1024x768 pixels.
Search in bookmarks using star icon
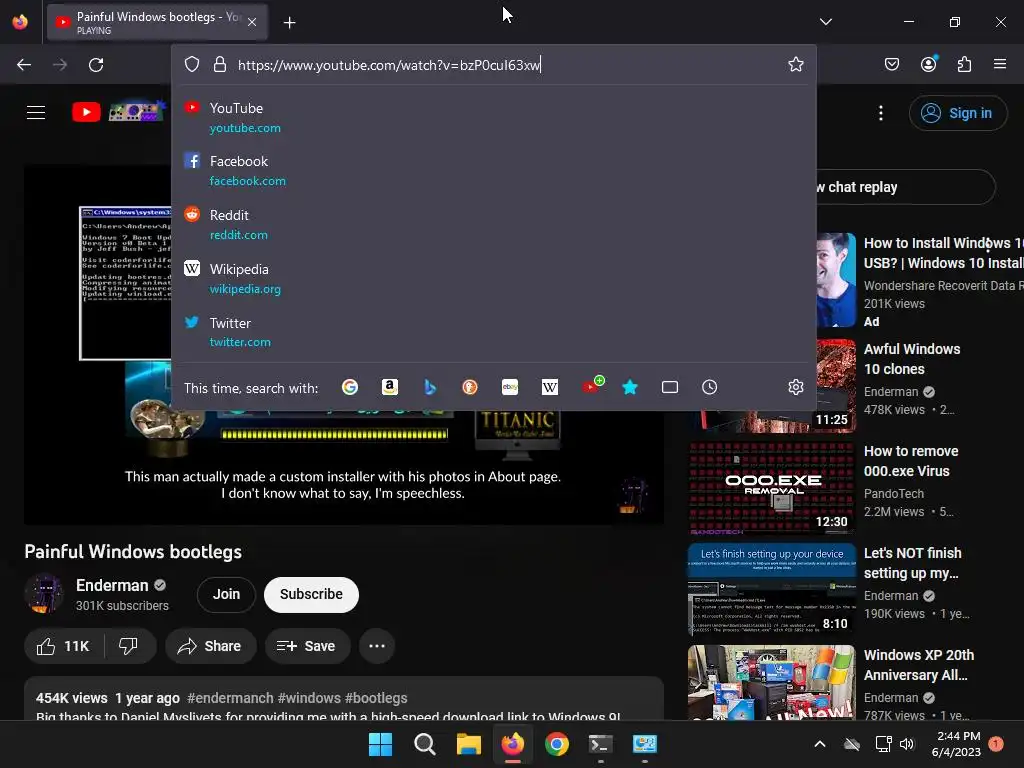tap(630, 387)
